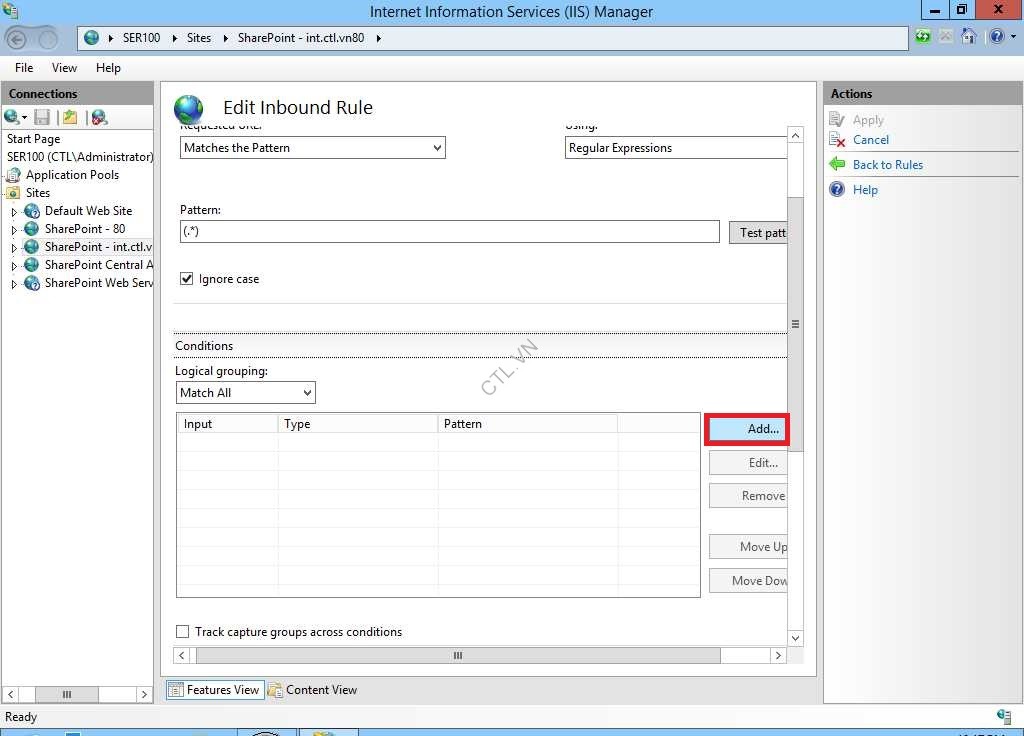1024x736 pixels.
Task: Click the blue Help question mark toolbar icon
Action: point(995,37)
